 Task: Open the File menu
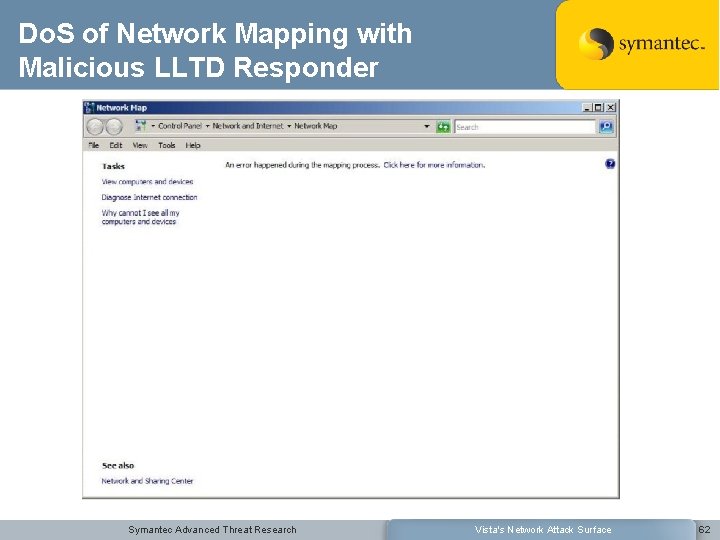(x=94, y=146)
